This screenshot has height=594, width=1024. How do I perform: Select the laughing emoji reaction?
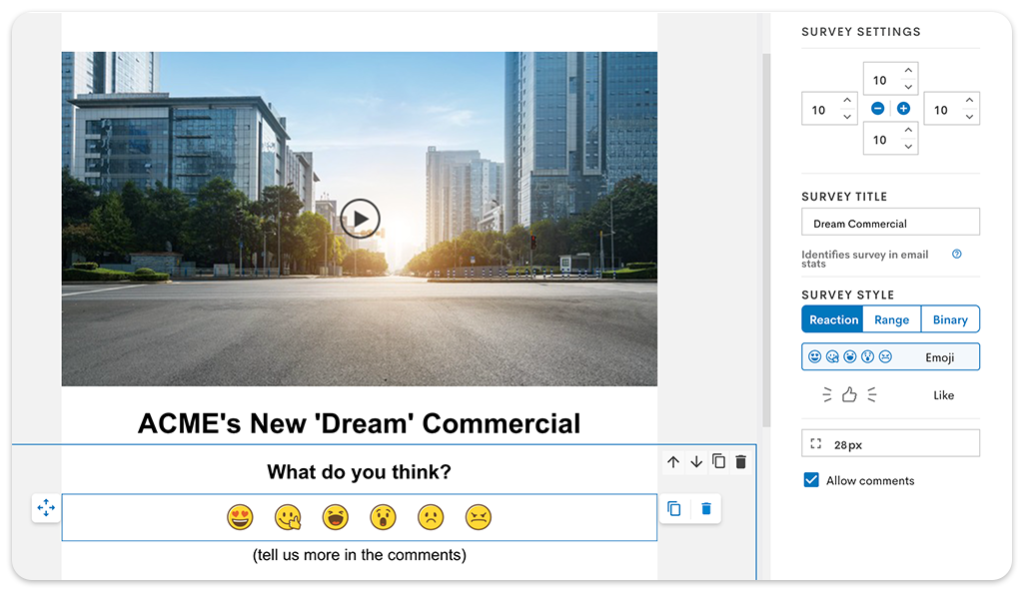click(336, 517)
